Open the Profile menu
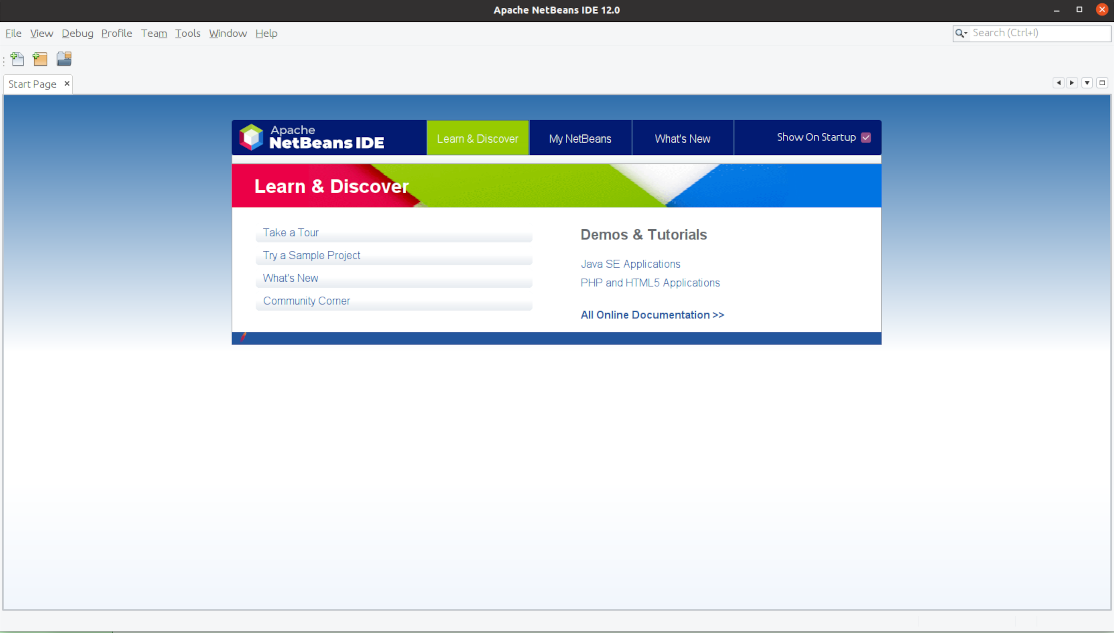This screenshot has height=633, width=1114. [x=116, y=33]
